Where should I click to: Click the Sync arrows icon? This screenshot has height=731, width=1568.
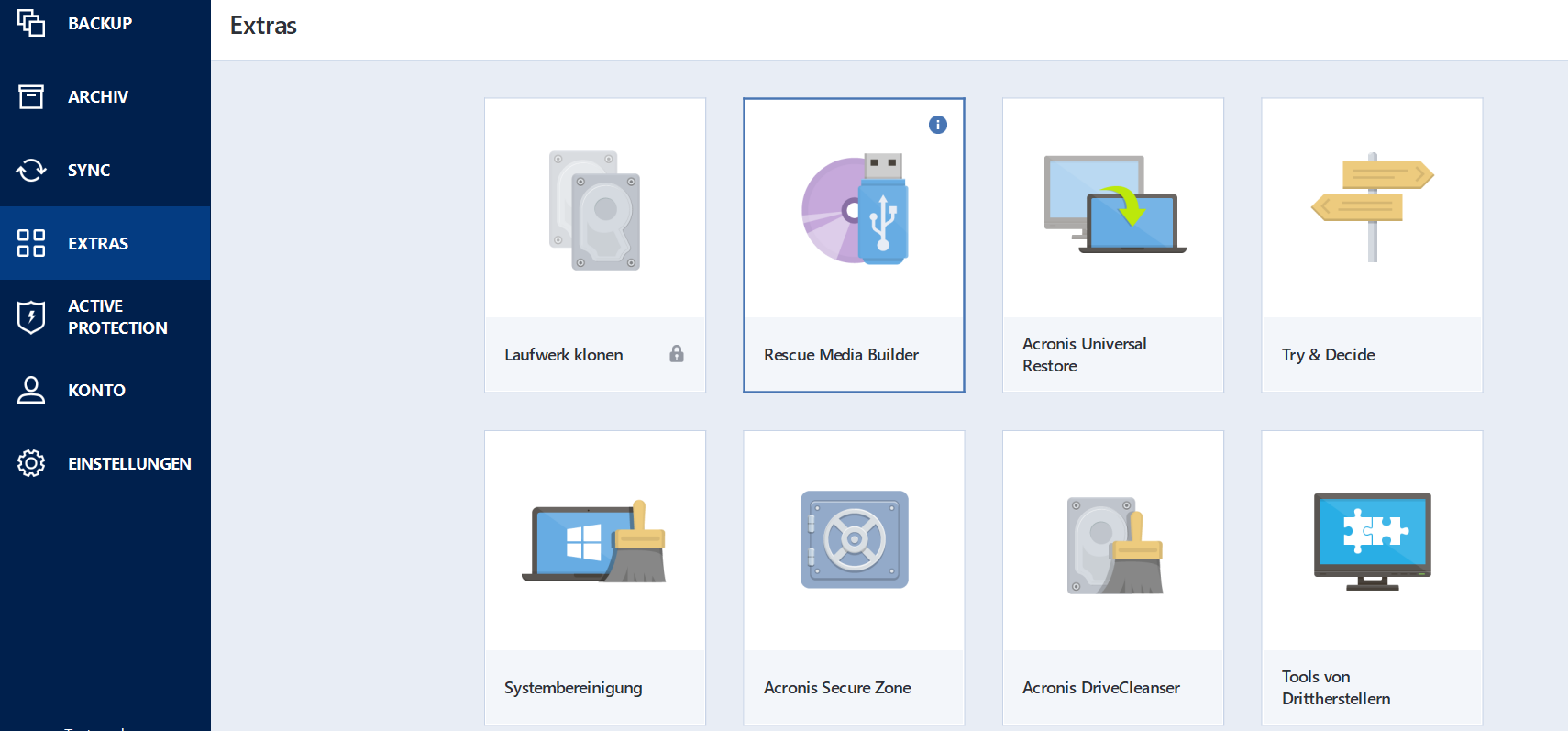[31, 170]
